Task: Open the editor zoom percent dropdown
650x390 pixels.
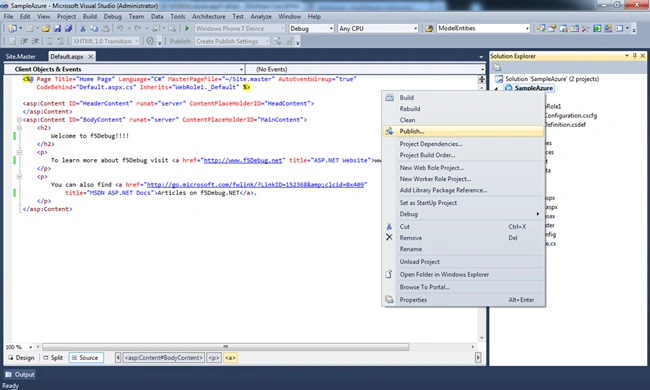Action: 30,347
